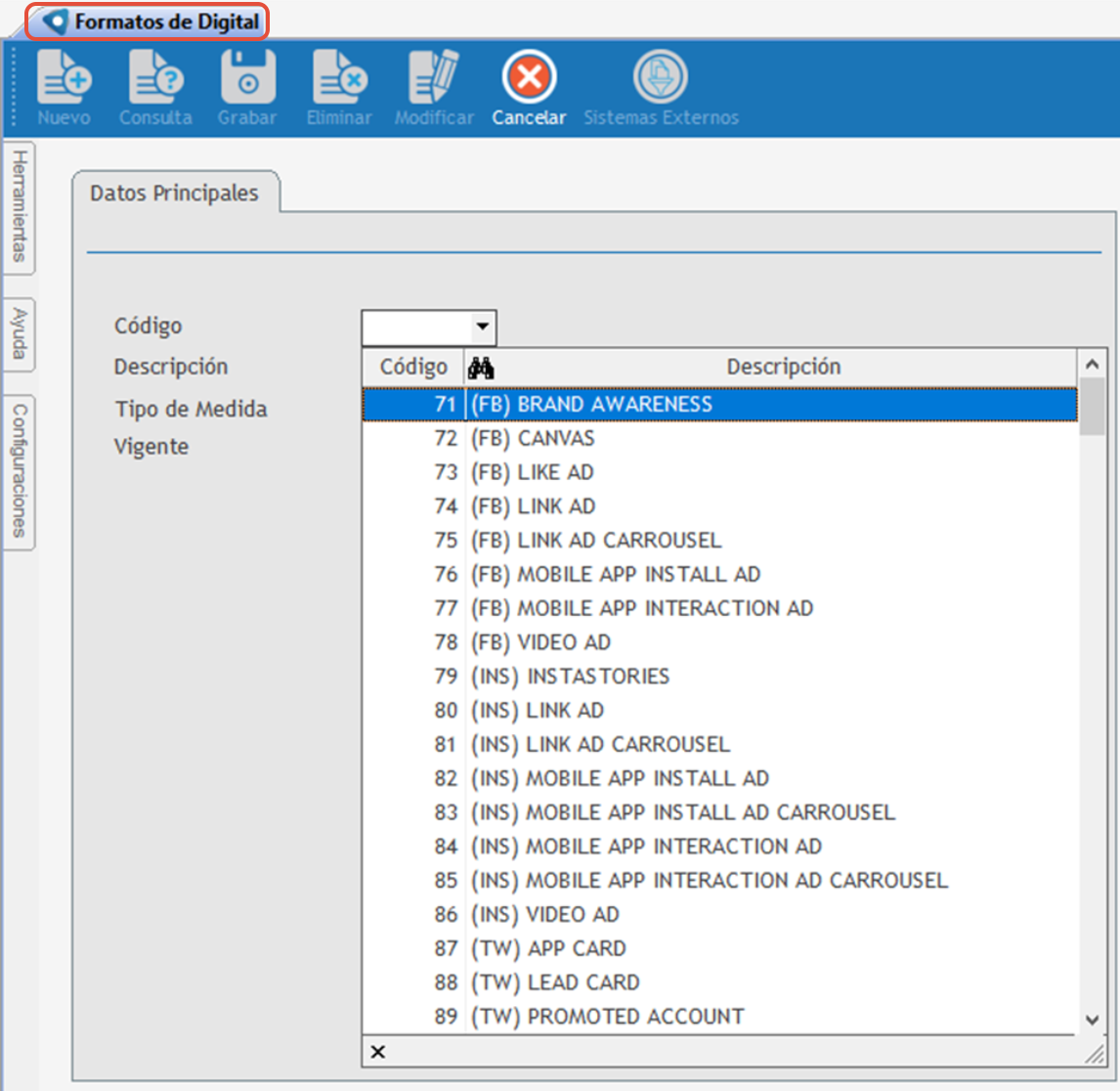Sort by the Código column header
Image resolution: width=1120 pixels, height=1091 pixels.
[x=413, y=368]
